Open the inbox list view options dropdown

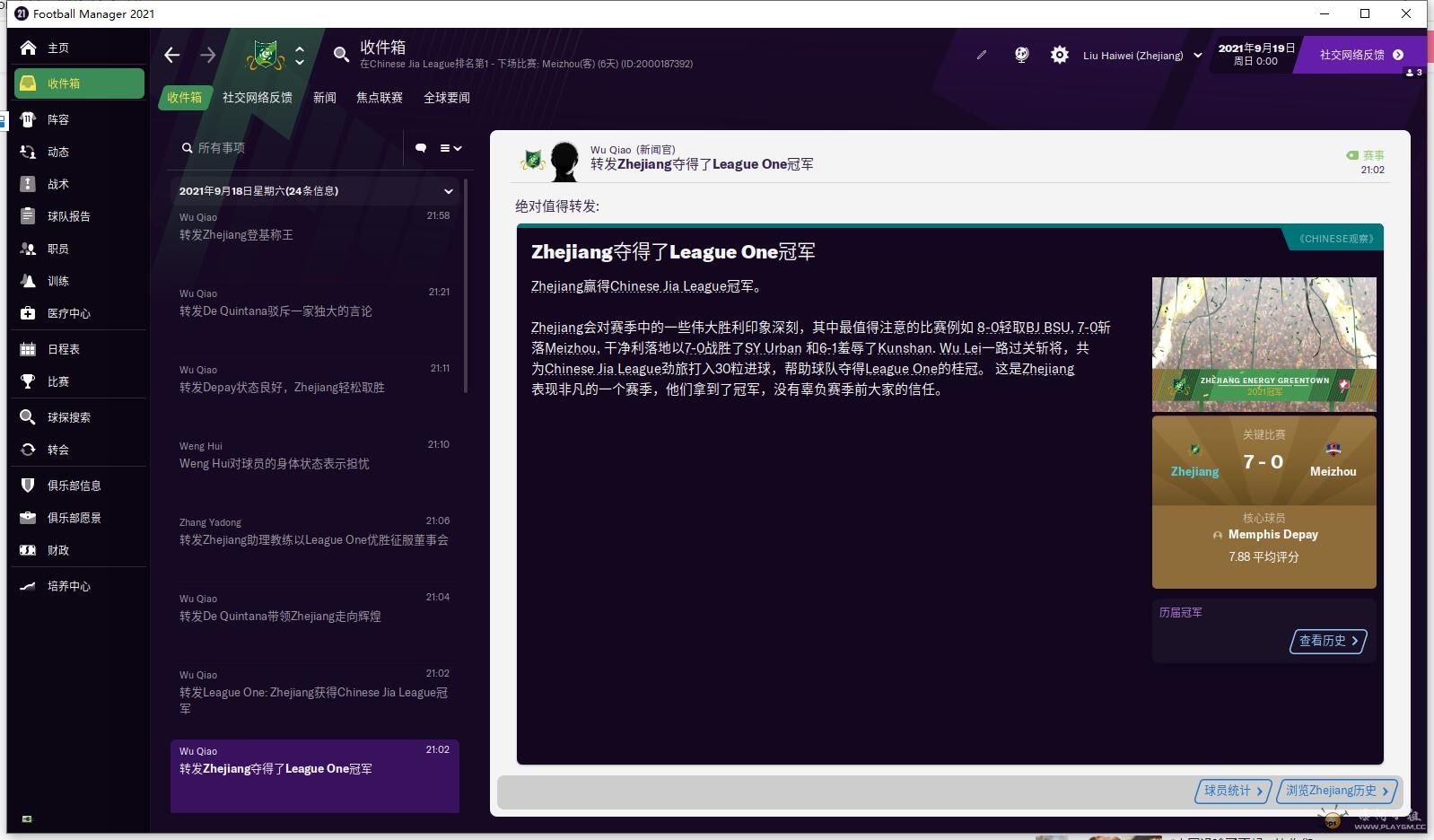(450, 148)
